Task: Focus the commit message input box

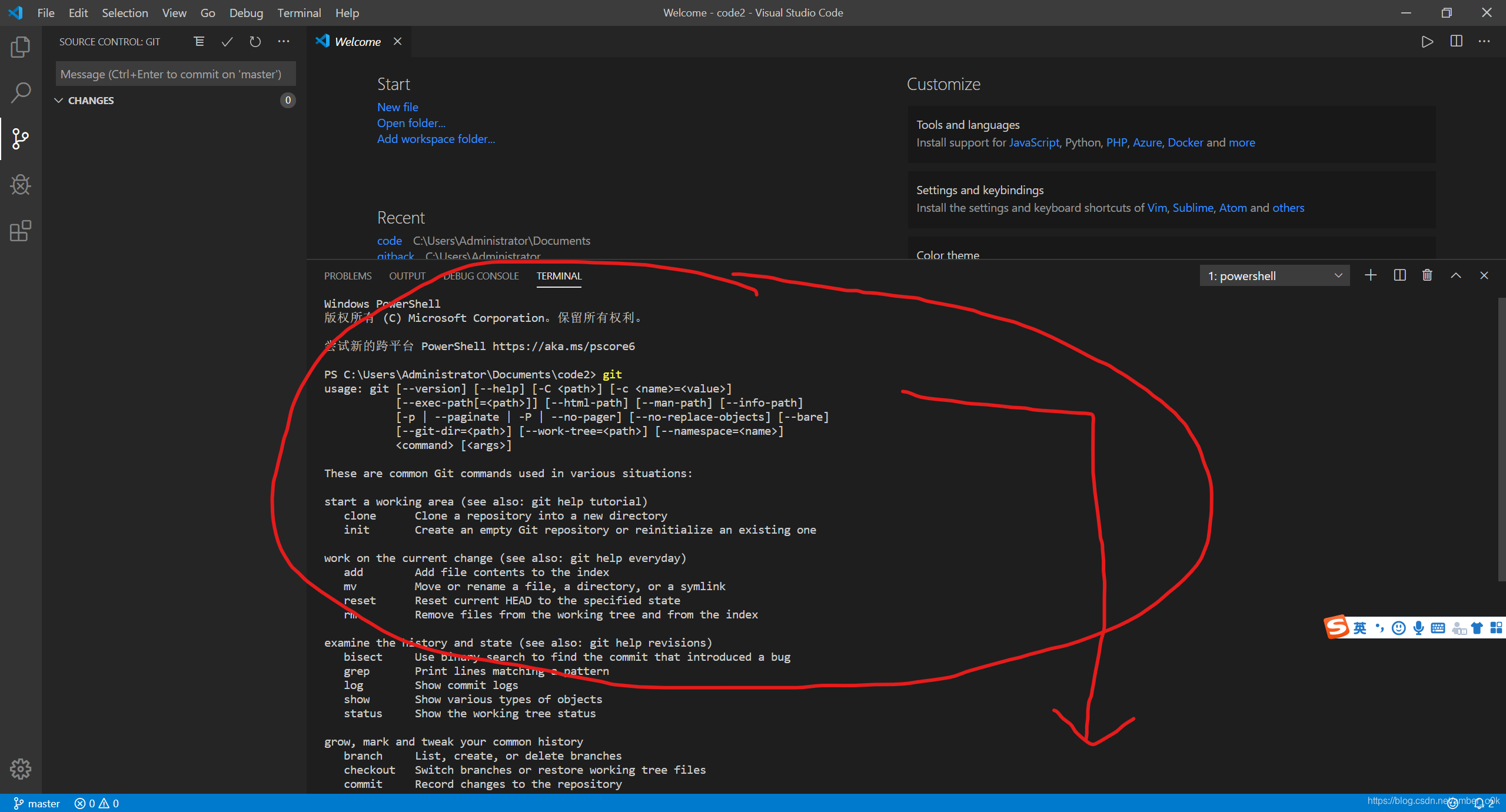Action: 175,74
